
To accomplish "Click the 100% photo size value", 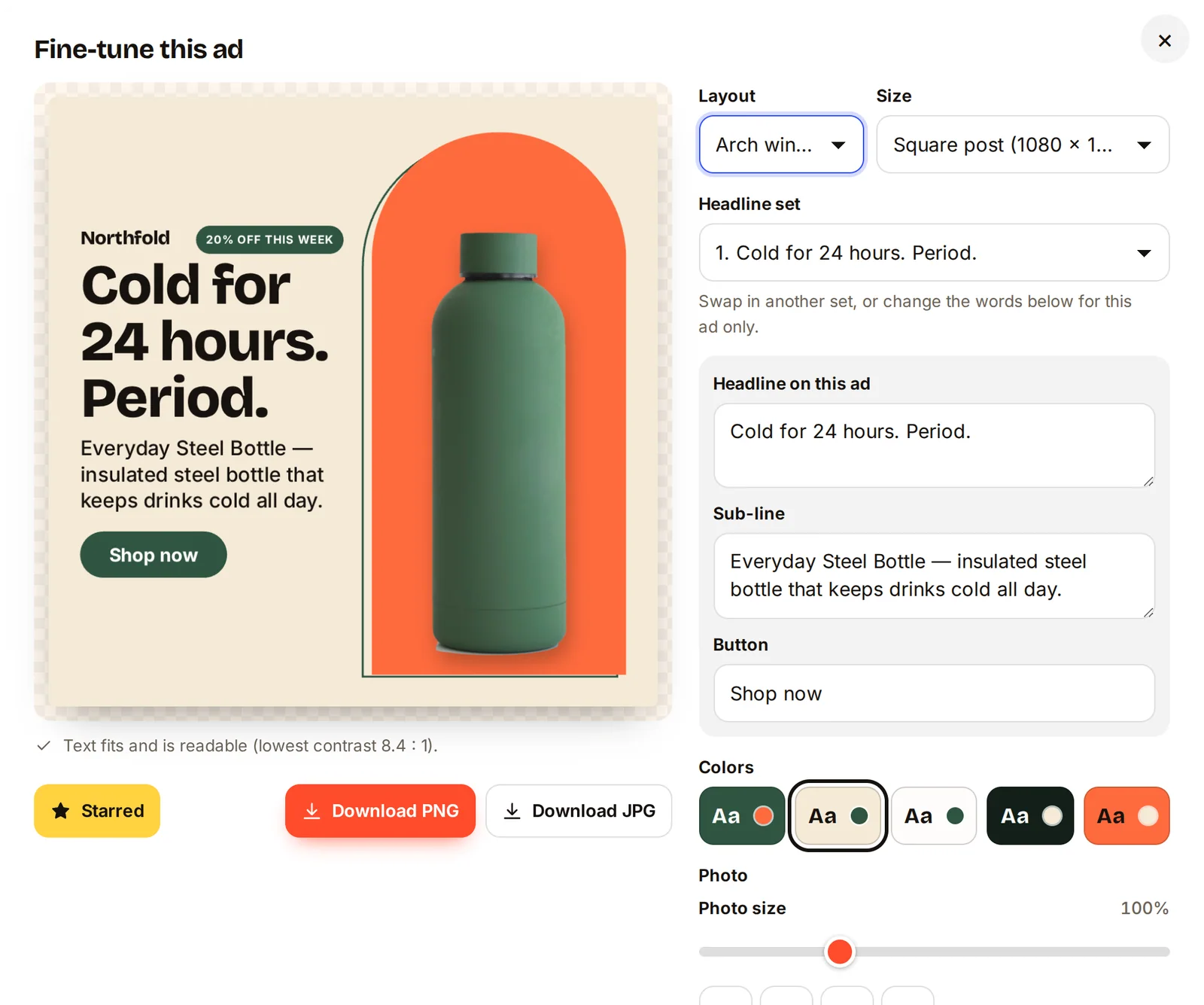I will click(1145, 909).
